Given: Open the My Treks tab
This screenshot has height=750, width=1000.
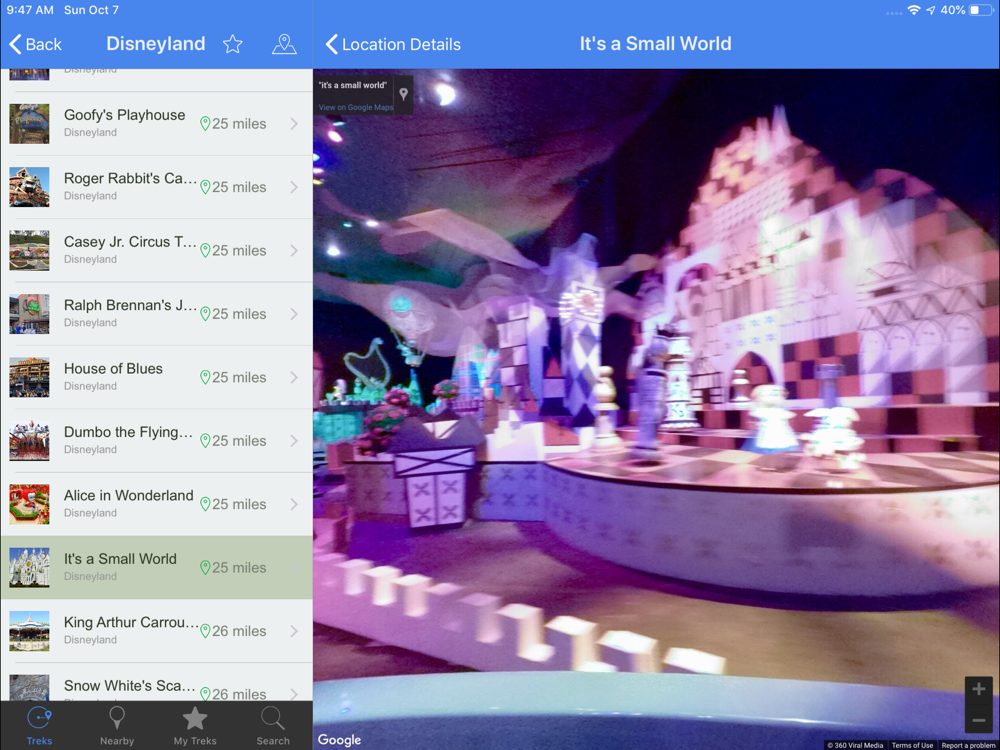Looking at the screenshot, I should point(195,726).
